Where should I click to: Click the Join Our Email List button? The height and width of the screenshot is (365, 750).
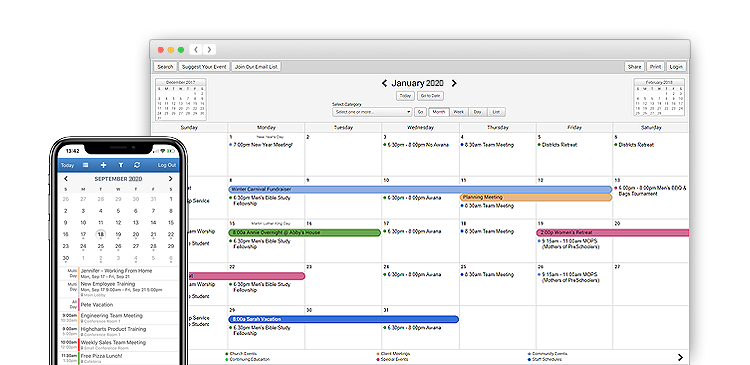click(257, 66)
